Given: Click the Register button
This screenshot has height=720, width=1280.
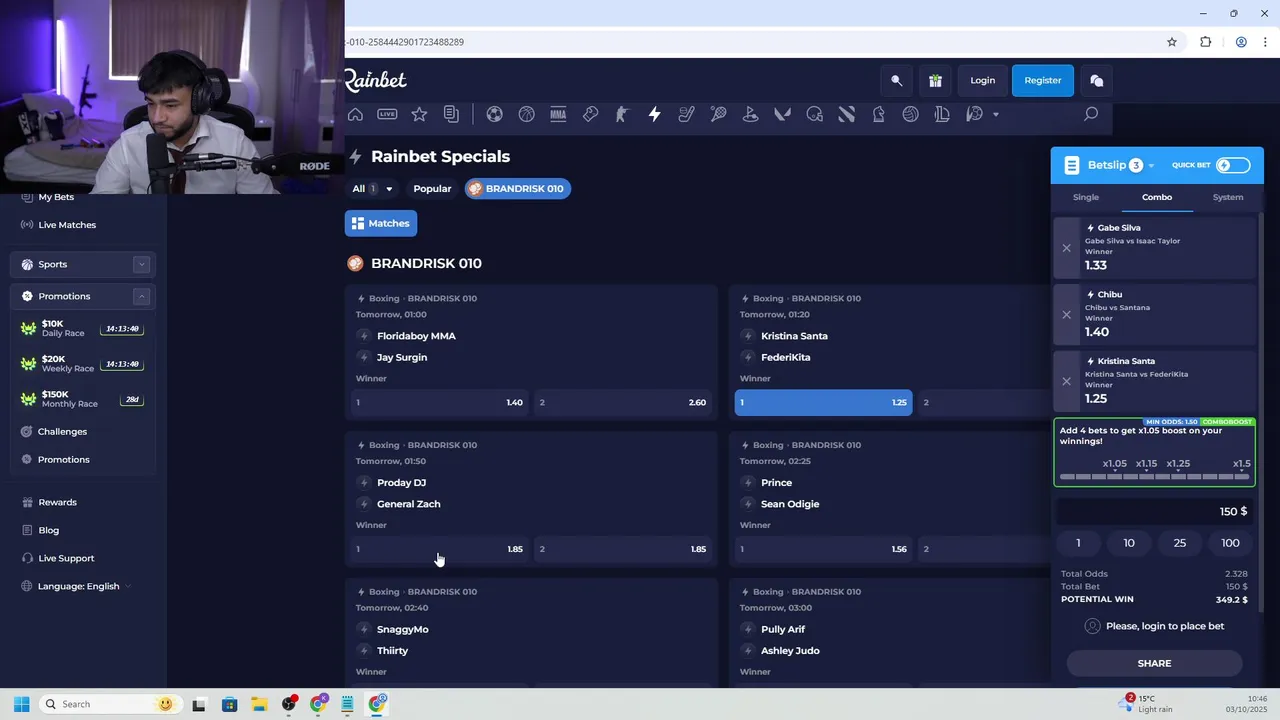Looking at the screenshot, I should [1042, 80].
